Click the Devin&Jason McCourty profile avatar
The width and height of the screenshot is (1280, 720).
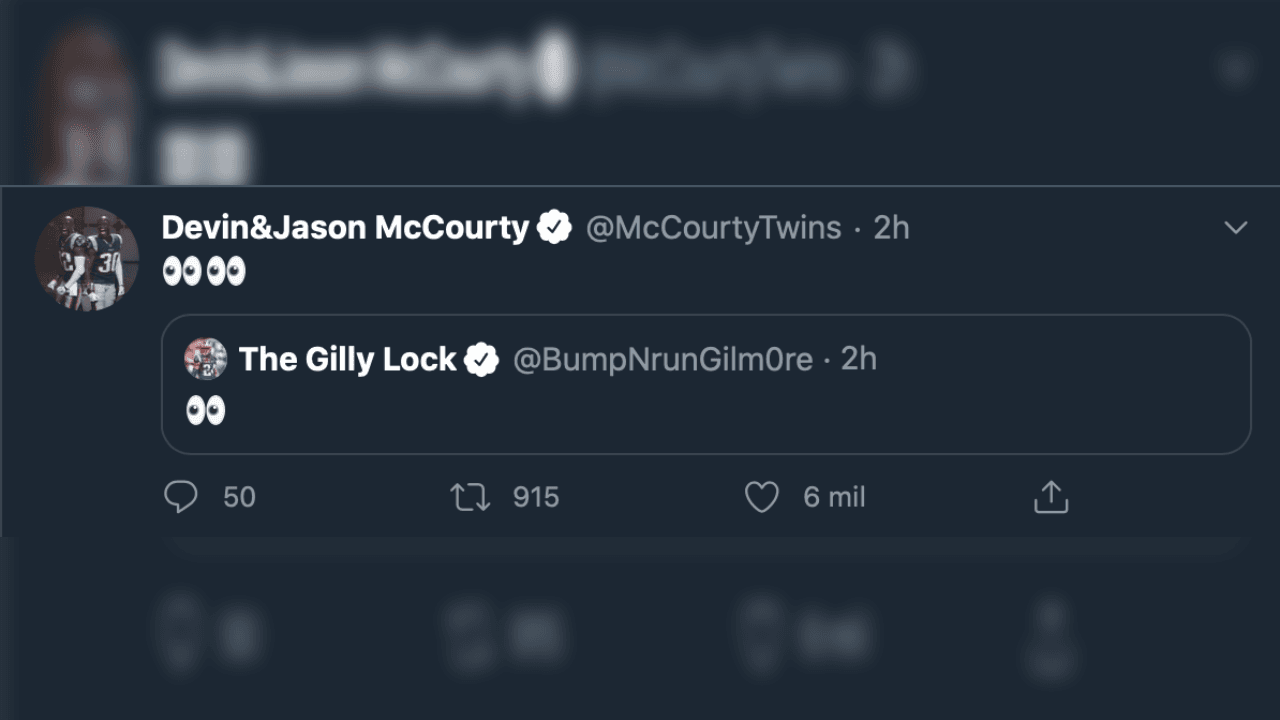click(87, 259)
